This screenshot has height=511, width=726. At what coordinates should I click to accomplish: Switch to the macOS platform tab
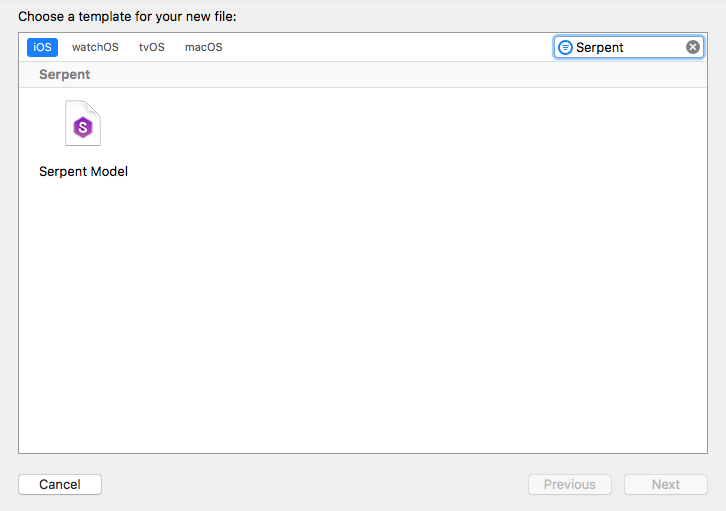click(204, 47)
